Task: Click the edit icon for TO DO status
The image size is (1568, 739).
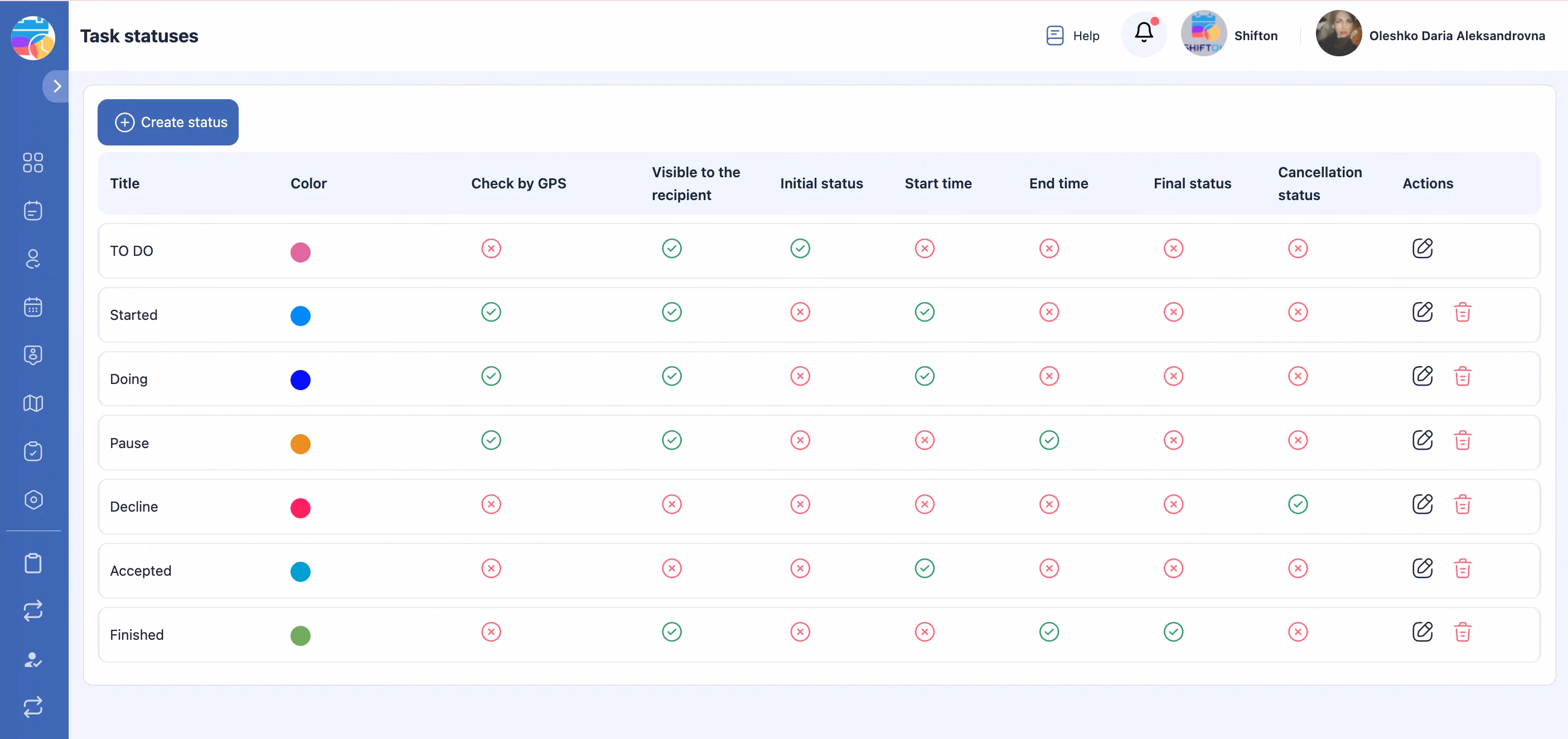Action: pos(1422,248)
